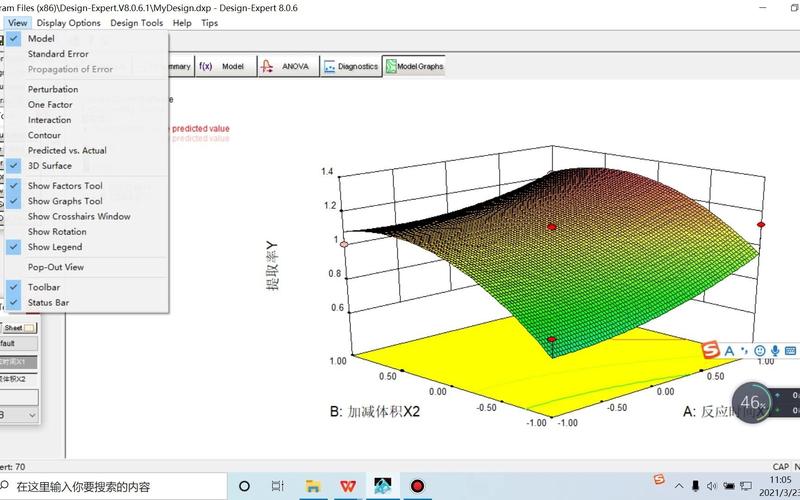800x500 pixels.
Task: Click the Sogou input method logo
Action: click(x=709, y=349)
